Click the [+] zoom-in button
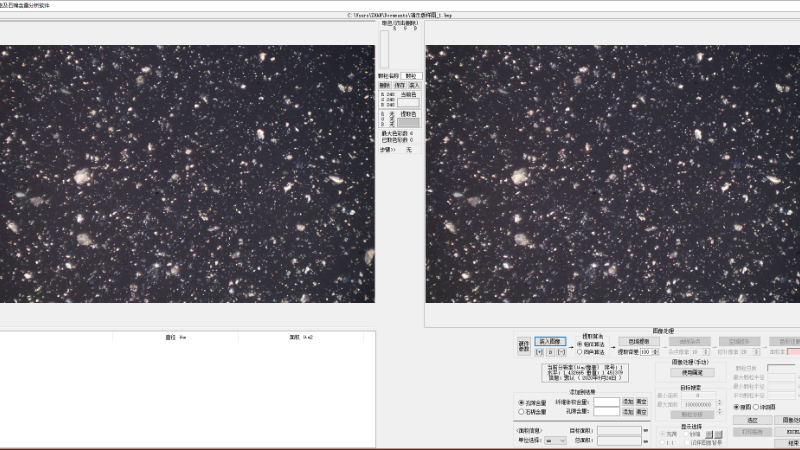 click(x=540, y=352)
